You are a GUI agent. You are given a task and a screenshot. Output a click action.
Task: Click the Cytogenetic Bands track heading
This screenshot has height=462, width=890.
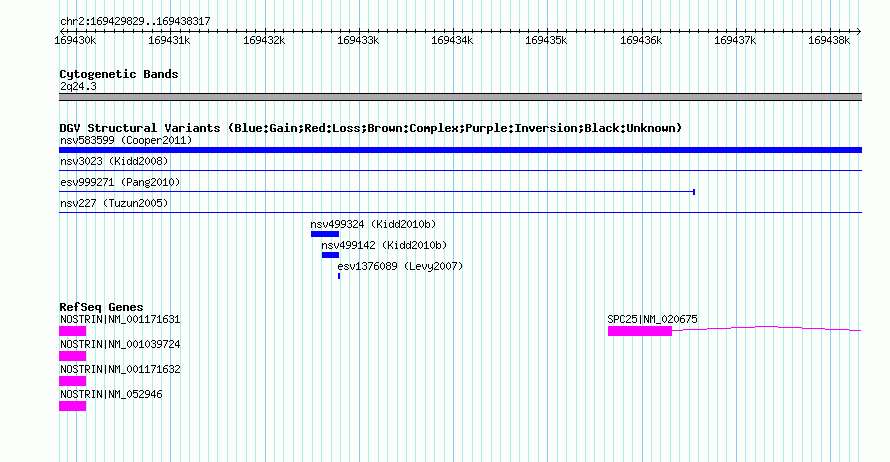(x=119, y=74)
